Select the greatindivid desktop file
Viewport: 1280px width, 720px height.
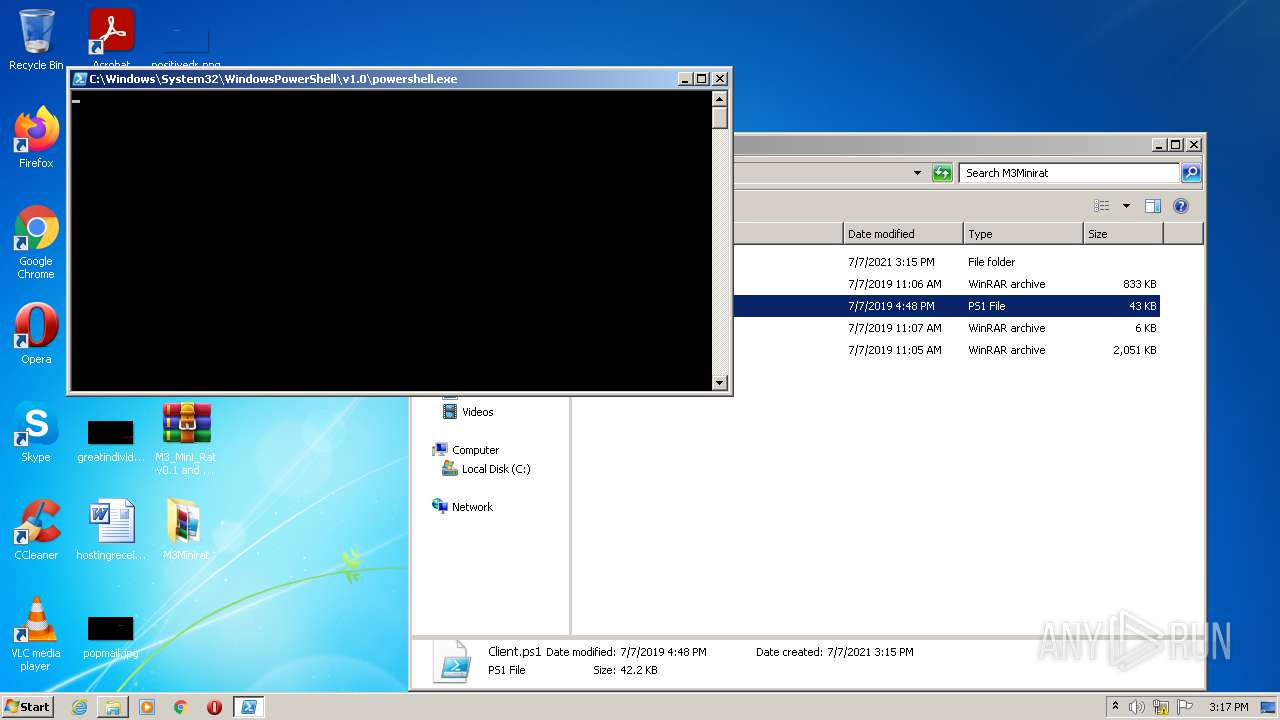[x=111, y=440]
